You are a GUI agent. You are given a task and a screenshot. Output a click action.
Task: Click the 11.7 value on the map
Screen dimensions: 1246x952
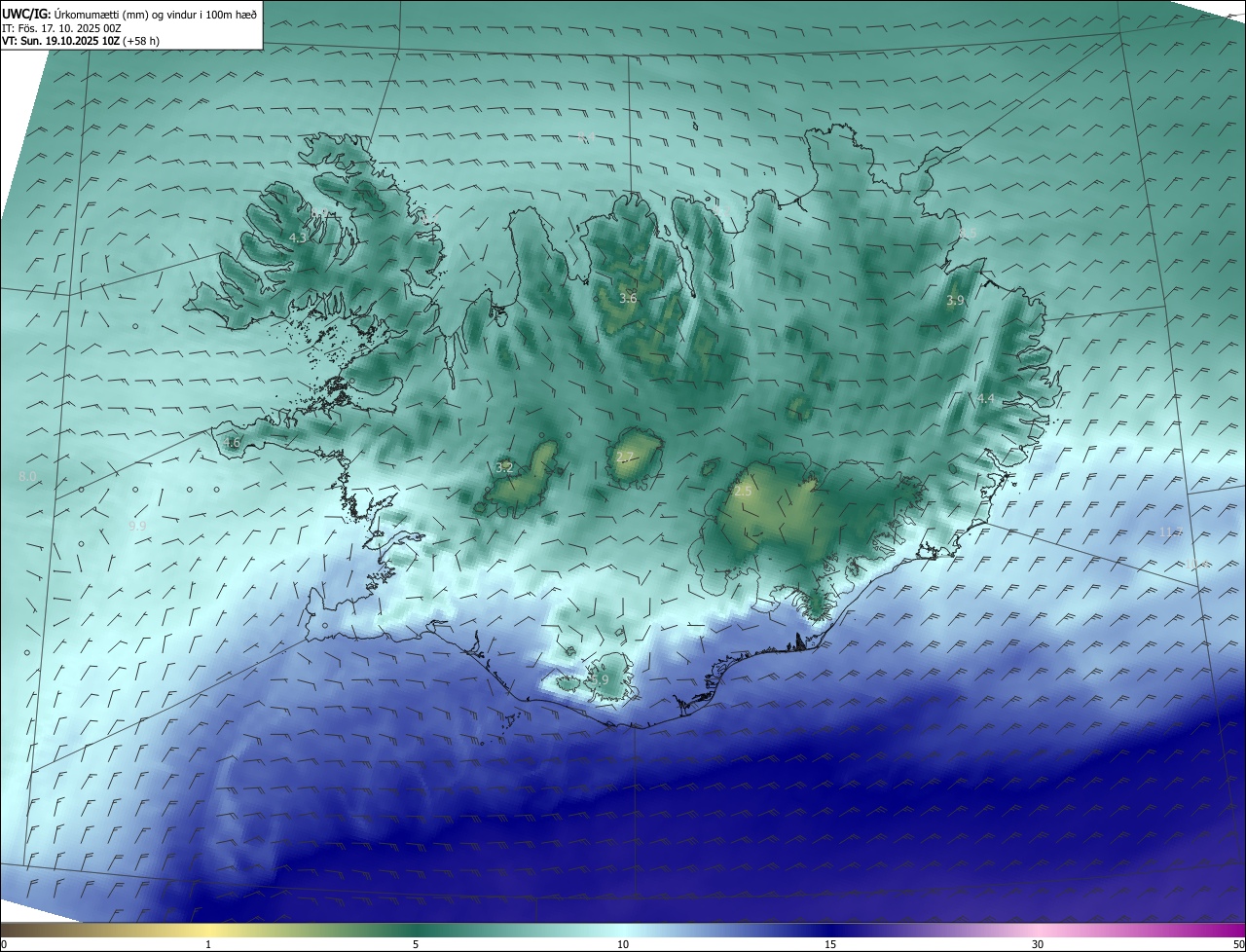1171,531
